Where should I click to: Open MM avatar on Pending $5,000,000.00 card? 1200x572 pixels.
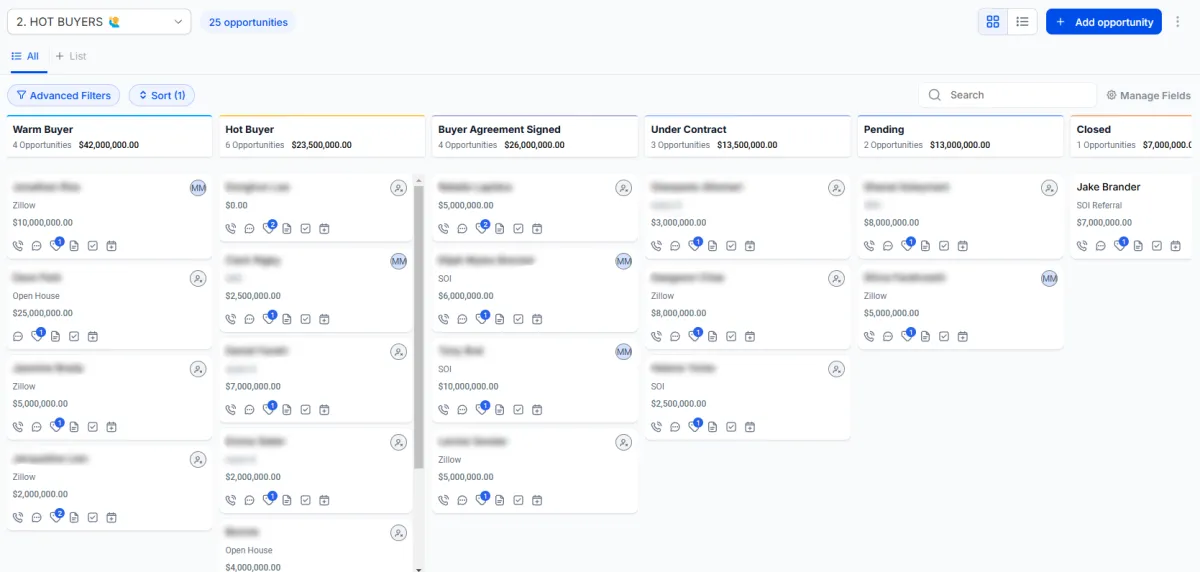[x=1049, y=278]
